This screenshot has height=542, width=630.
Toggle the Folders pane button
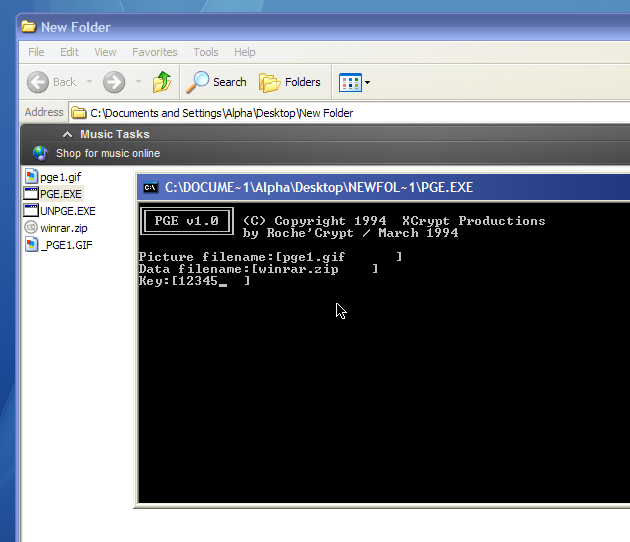(290, 82)
